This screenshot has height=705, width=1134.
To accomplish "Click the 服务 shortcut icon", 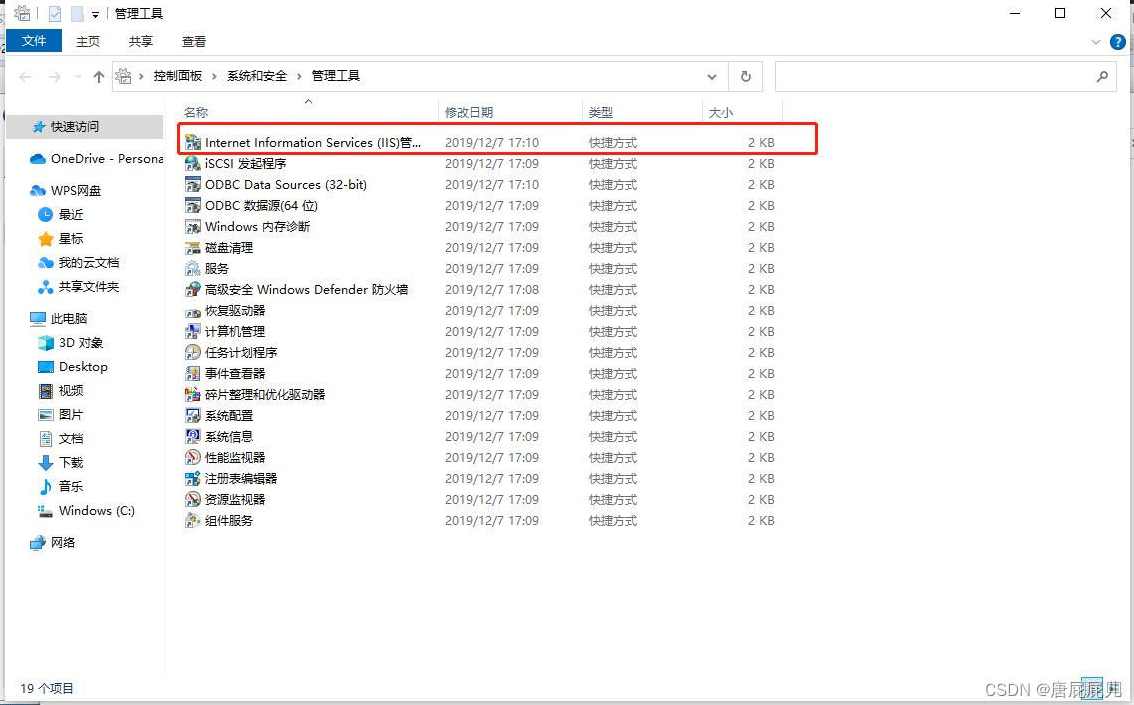I will (x=193, y=269).
